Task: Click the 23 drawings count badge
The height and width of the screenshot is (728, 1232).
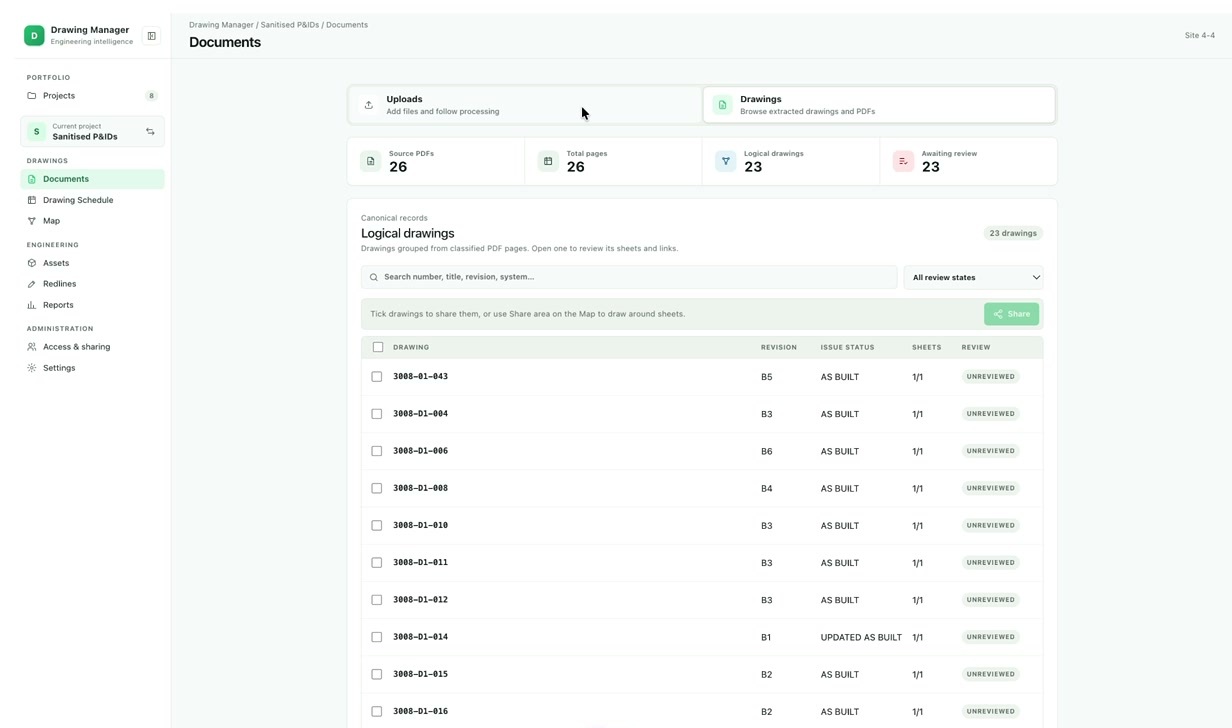Action: 1013,233
